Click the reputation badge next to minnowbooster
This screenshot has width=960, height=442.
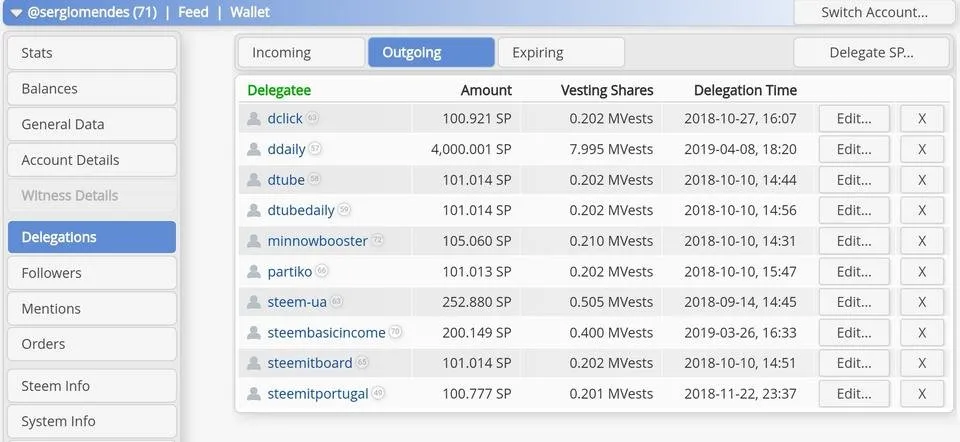[x=377, y=239]
